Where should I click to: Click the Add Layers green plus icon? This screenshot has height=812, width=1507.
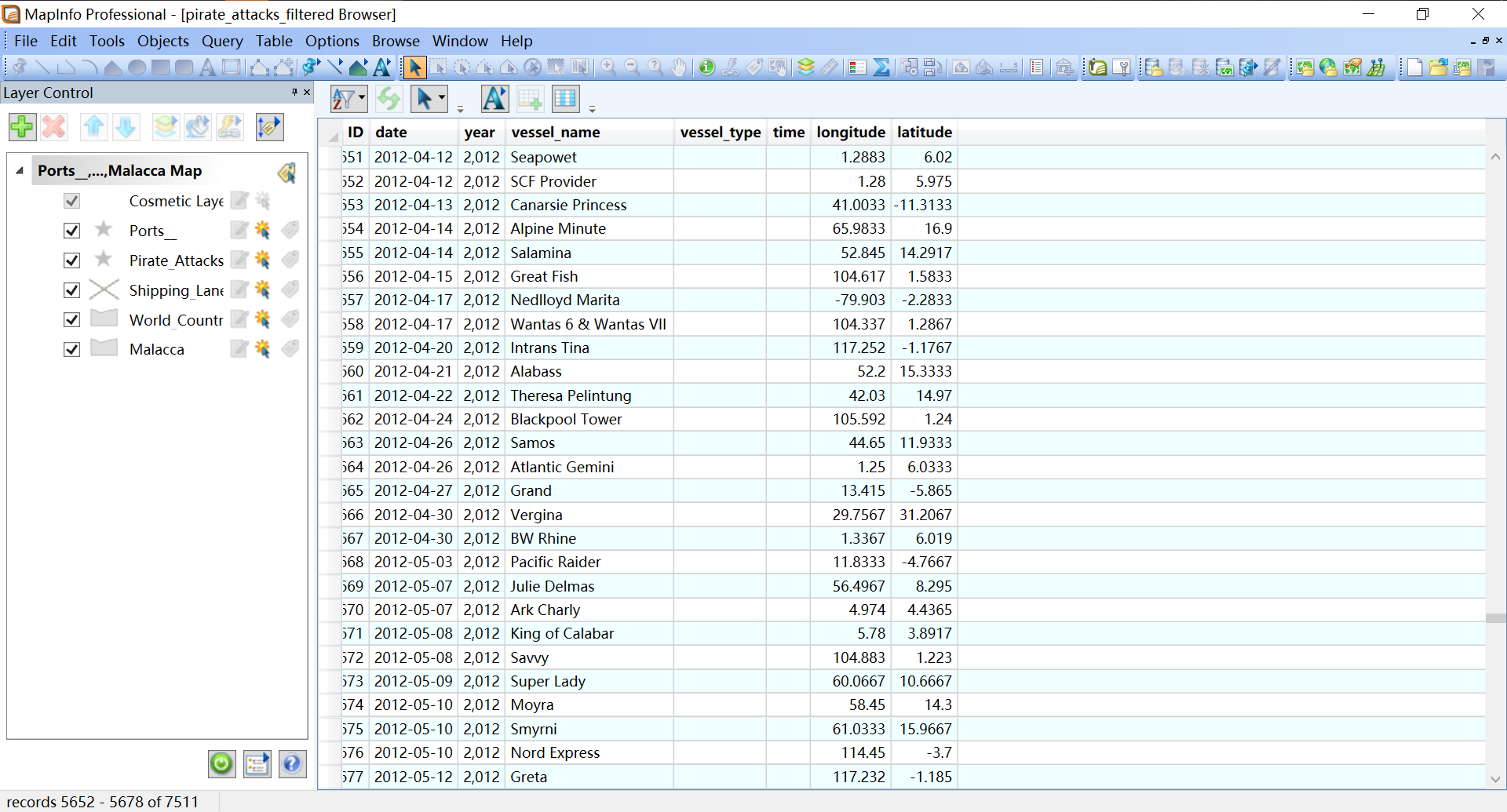tap(22, 126)
